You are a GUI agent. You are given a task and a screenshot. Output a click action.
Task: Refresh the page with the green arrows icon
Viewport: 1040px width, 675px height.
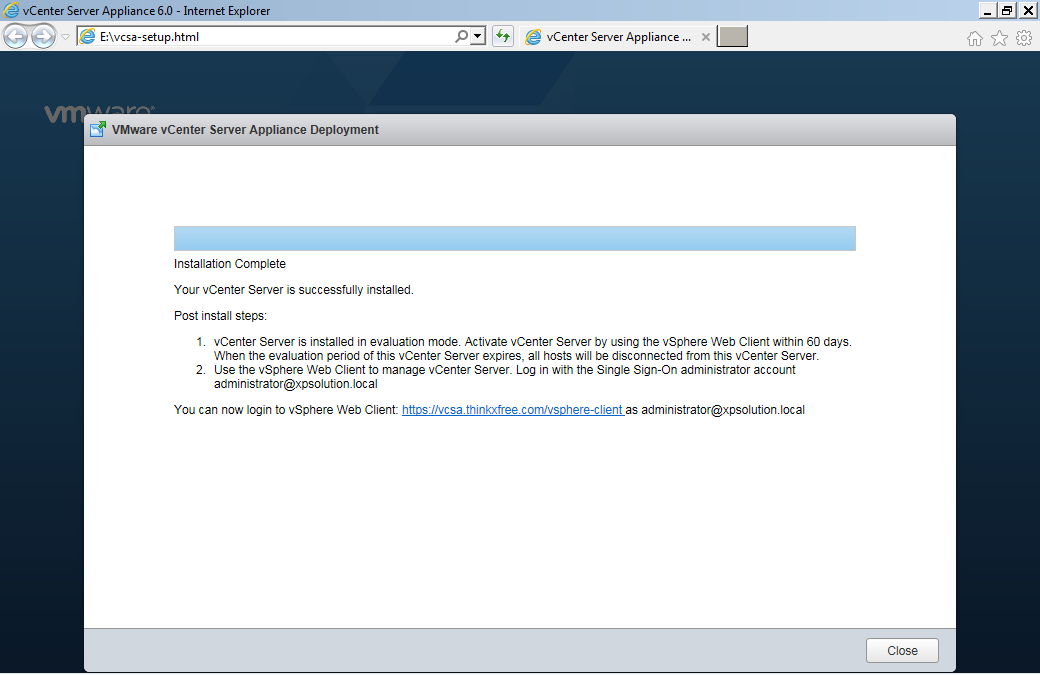coord(503,36)
